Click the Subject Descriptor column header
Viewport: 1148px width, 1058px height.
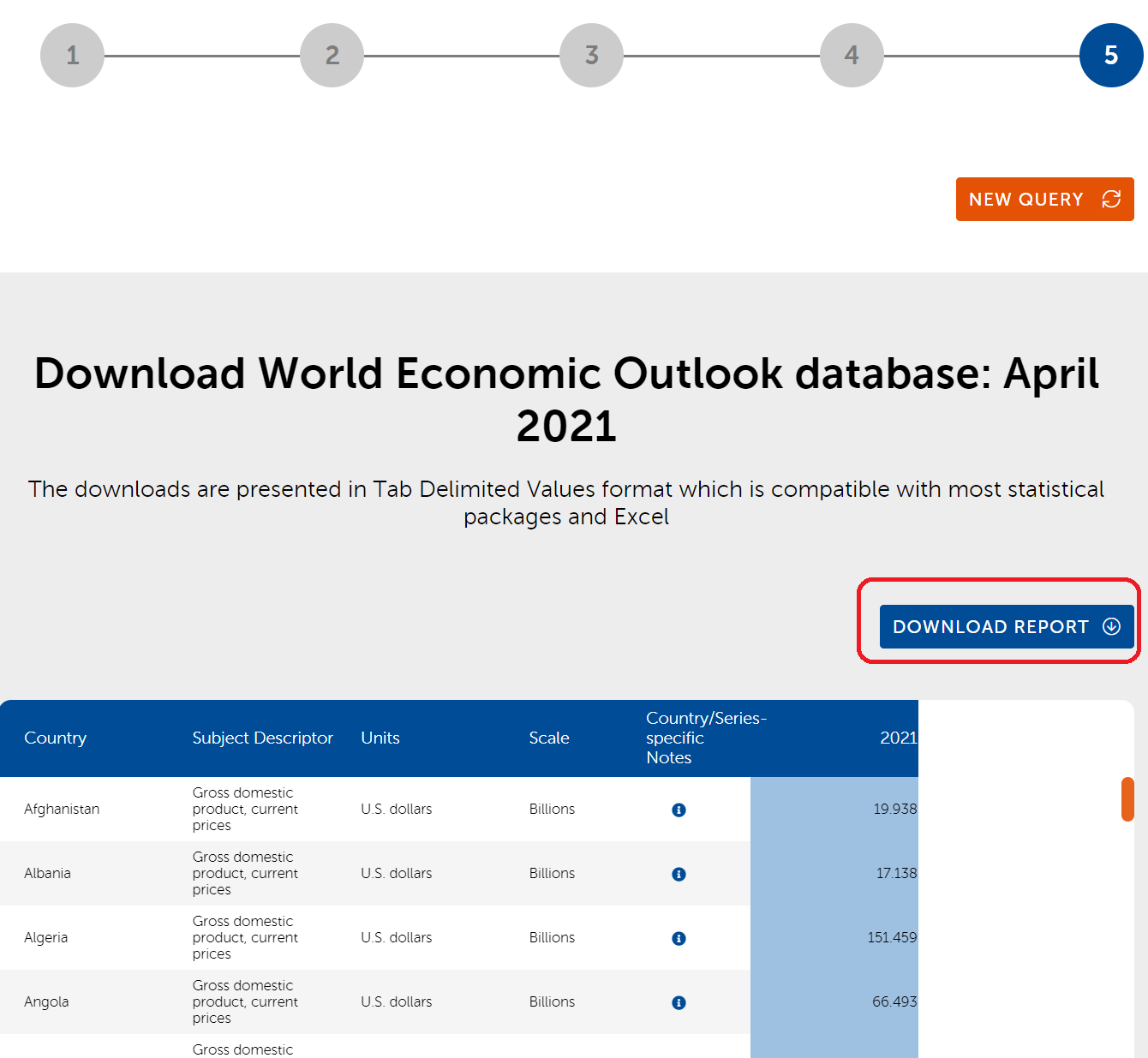coord(262,738)
